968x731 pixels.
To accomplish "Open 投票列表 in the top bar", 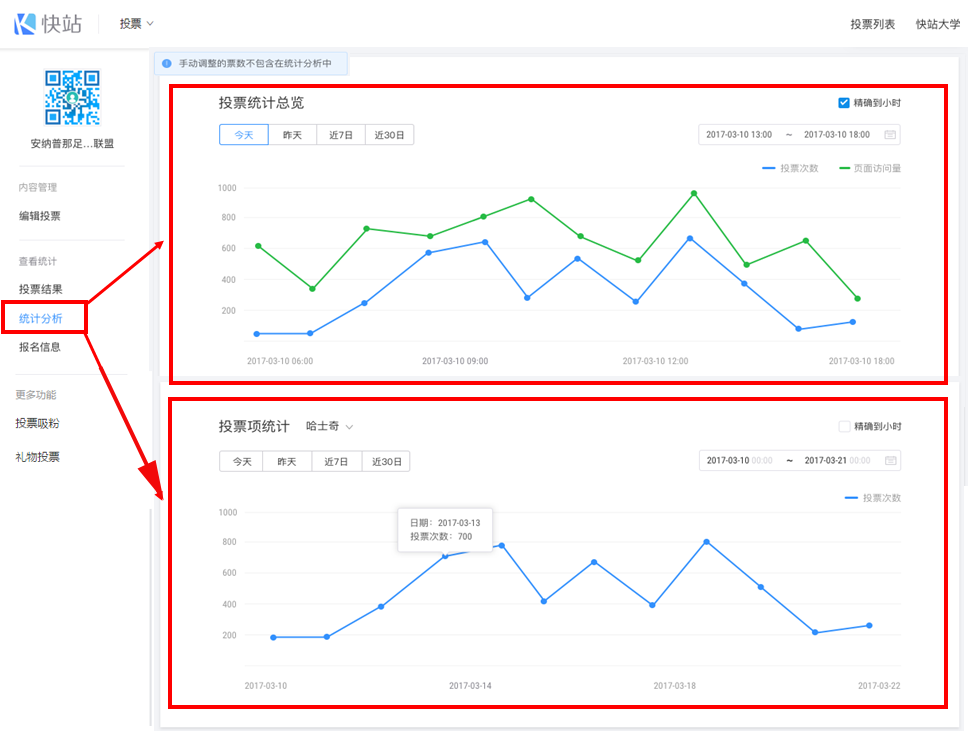I will (872, 24).
